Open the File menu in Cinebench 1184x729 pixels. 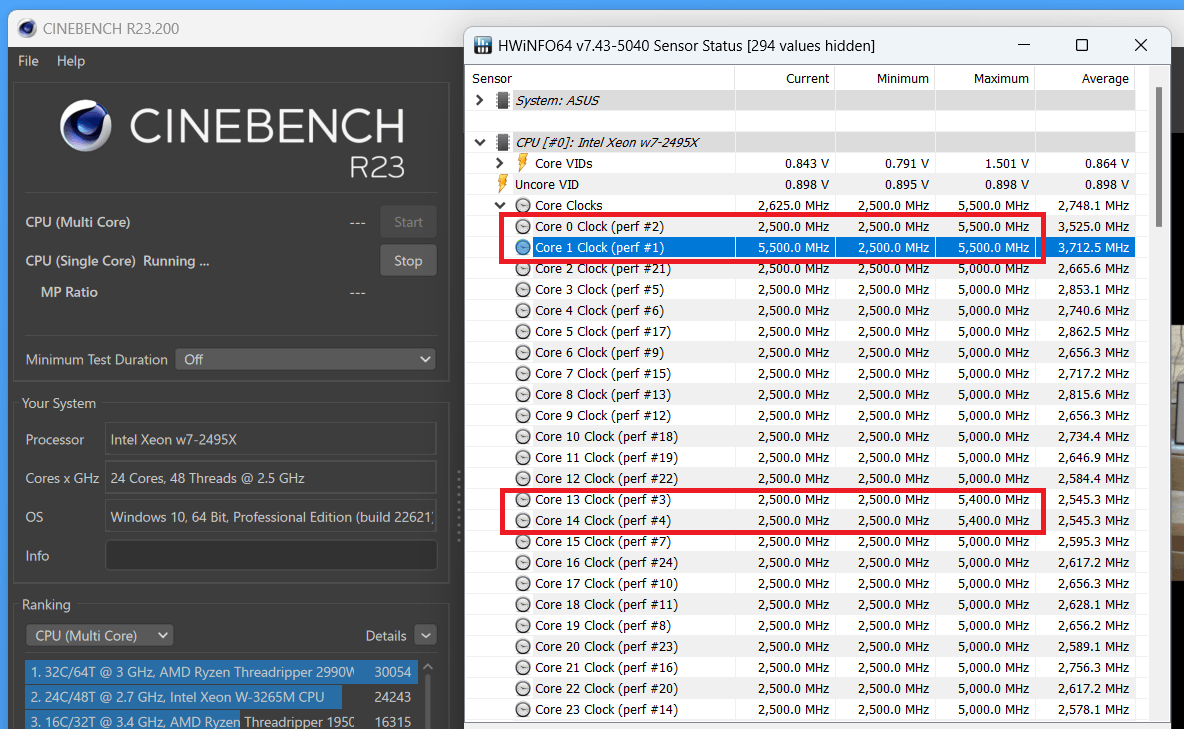pos(28,61)
